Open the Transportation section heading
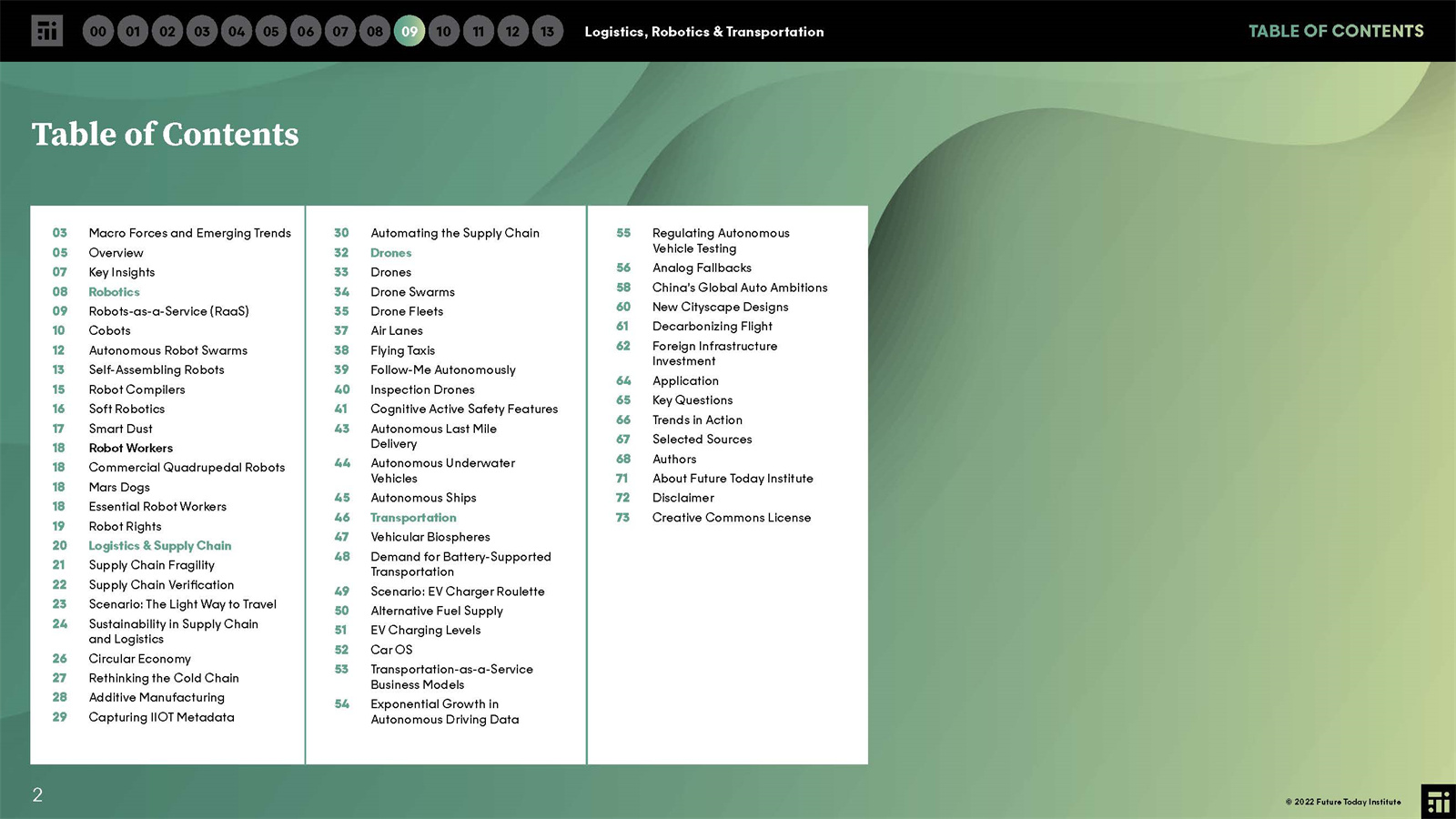This screenshot has width=1456, height=819. pos(413,518)
